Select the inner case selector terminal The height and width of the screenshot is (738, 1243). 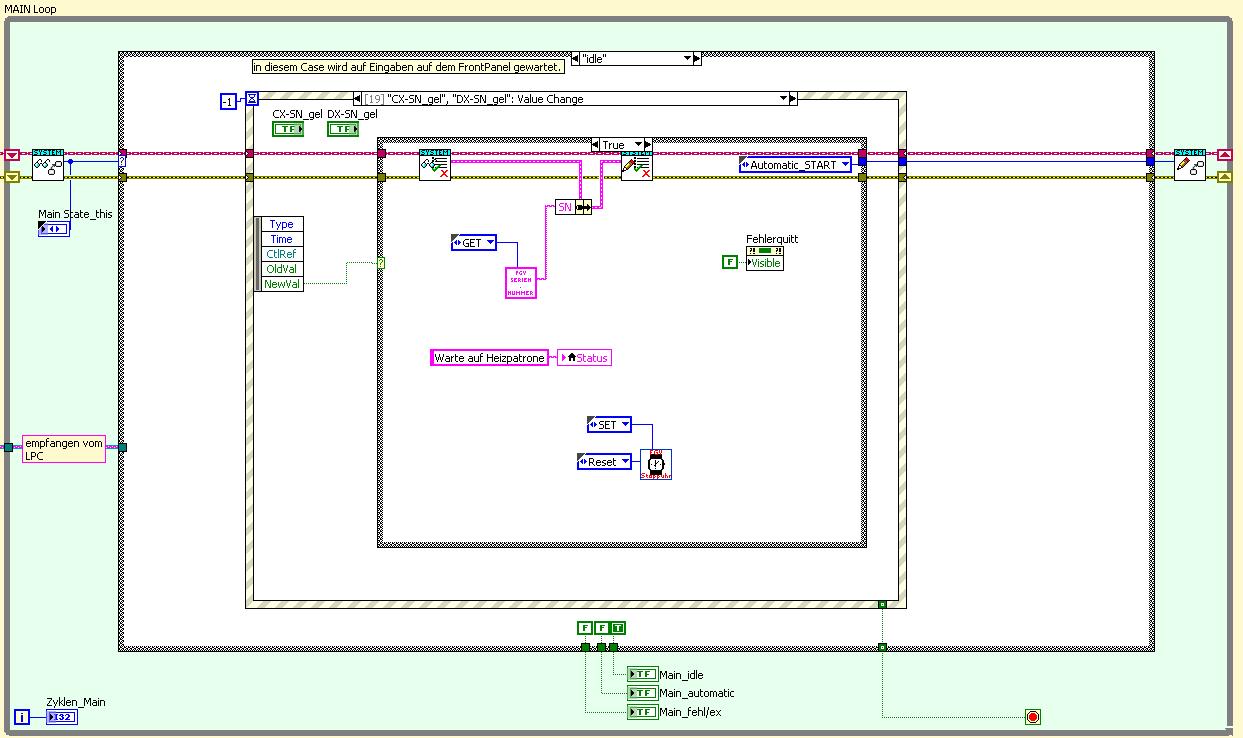tap(381, 263)
